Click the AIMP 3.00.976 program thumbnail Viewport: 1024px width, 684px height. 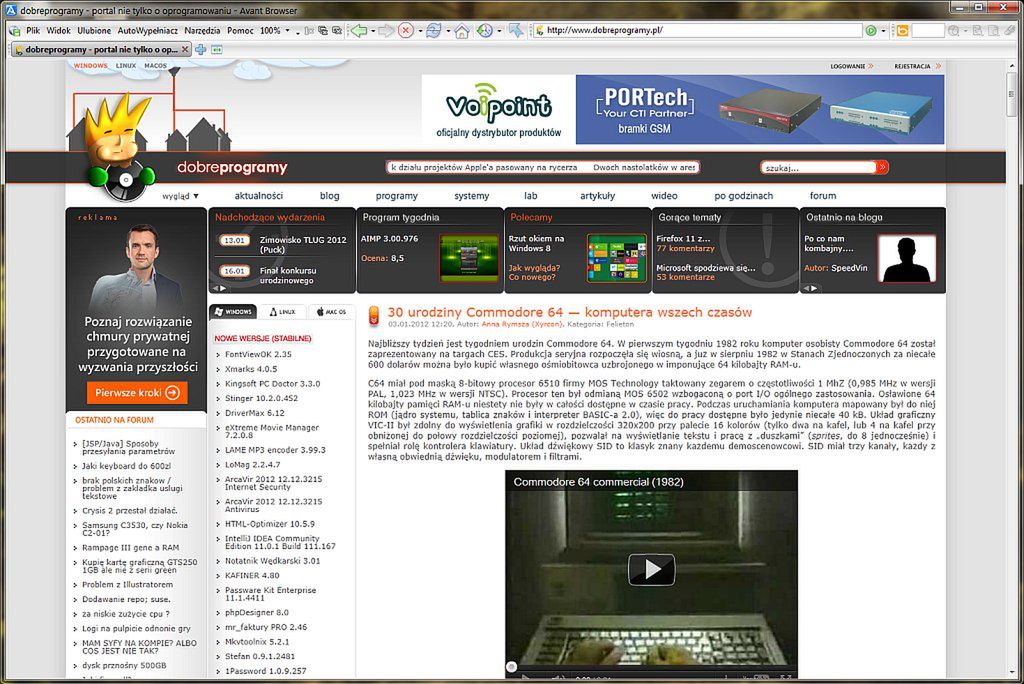point(469,259)
